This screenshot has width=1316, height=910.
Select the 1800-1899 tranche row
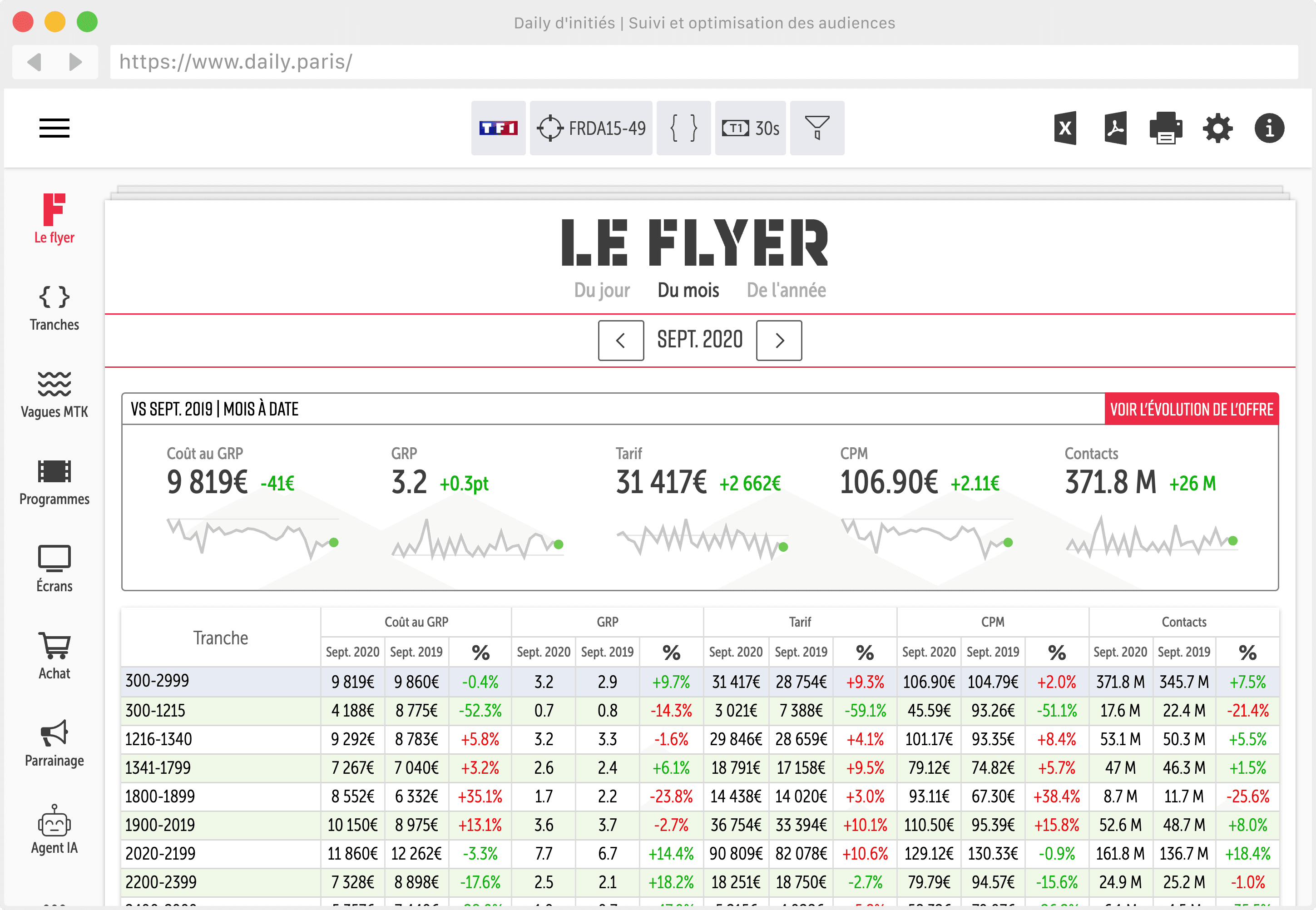[700, 796]
